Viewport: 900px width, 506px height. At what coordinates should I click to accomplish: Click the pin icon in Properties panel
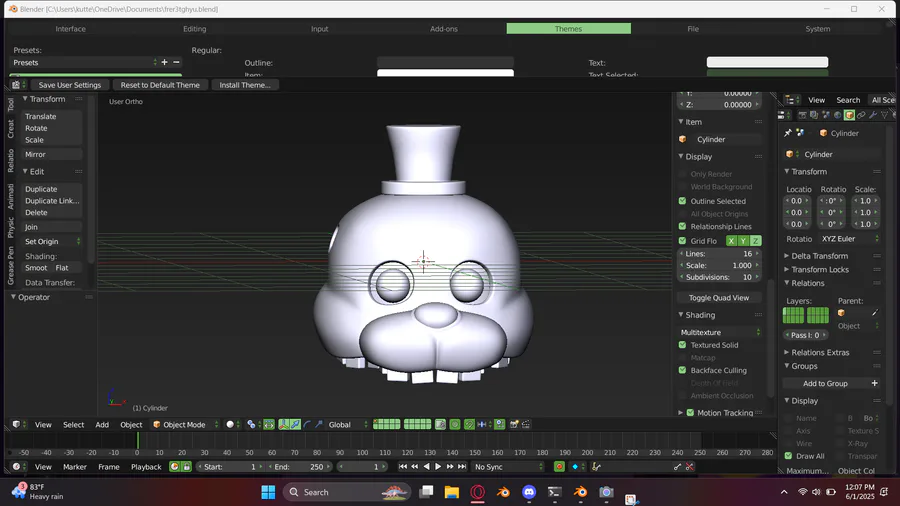point(788,133)
